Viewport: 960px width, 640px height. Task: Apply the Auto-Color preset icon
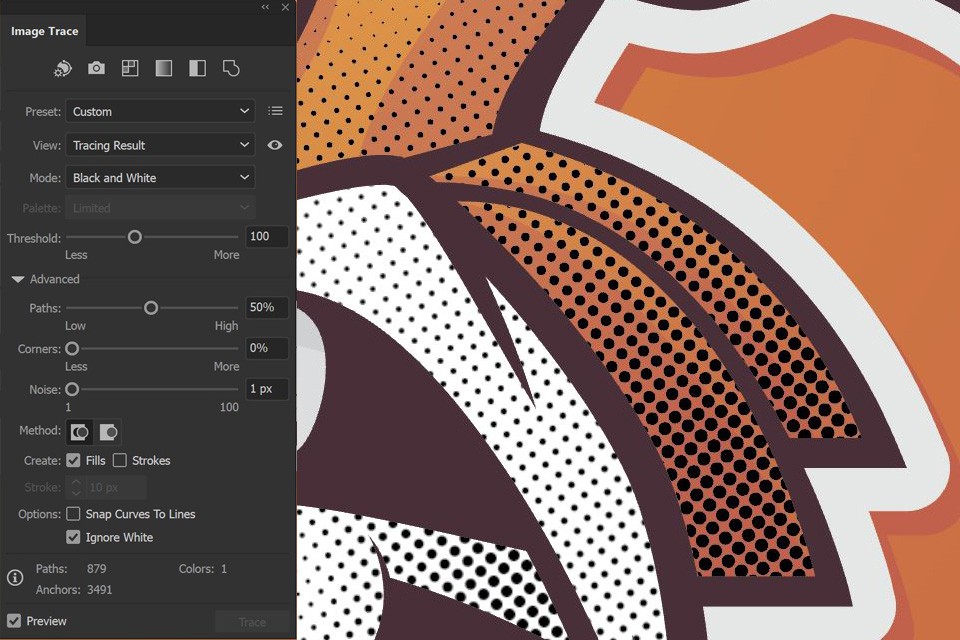tap(62, 68)
